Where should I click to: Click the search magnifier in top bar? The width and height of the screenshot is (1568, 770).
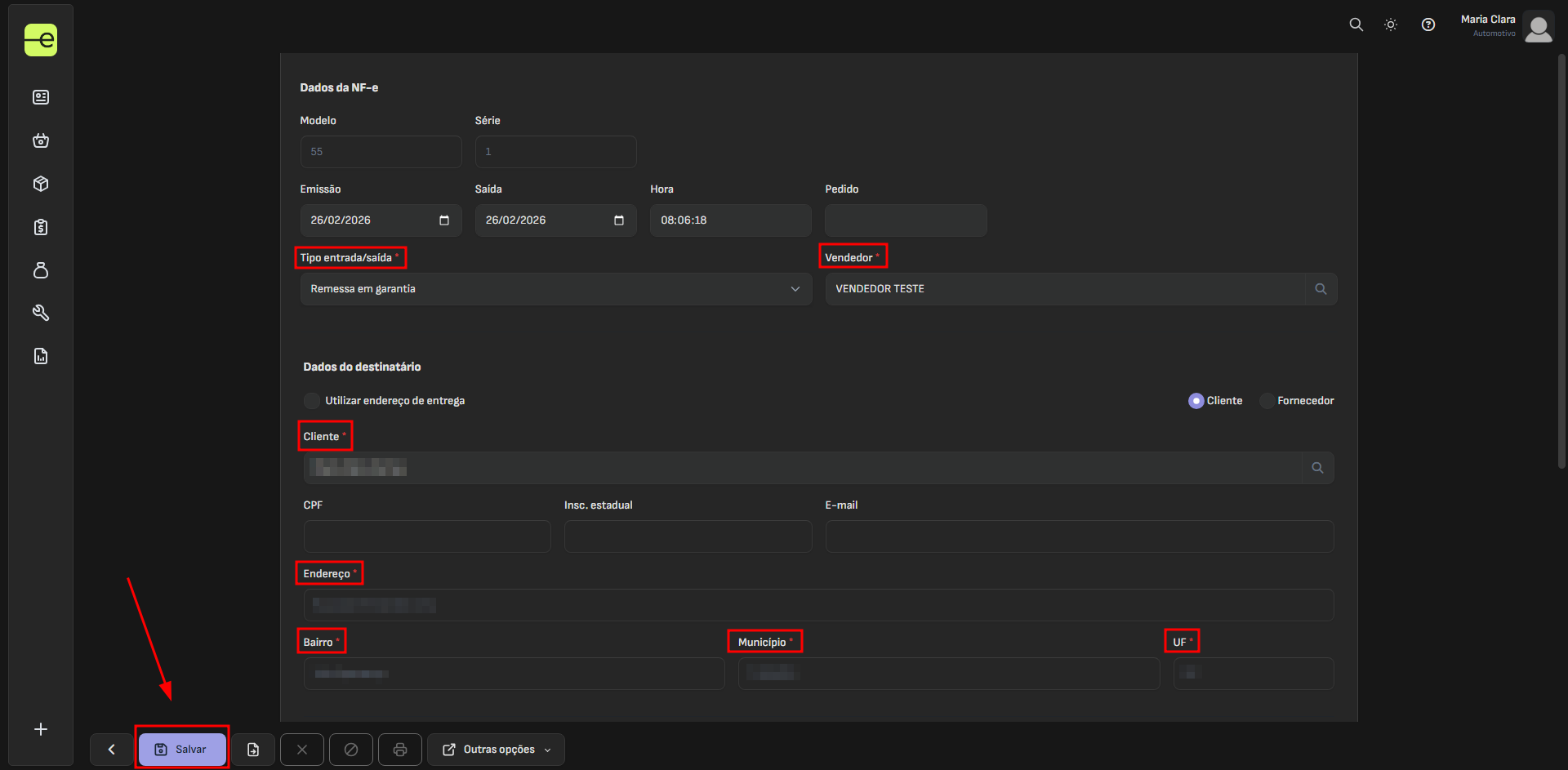click(1356, 24)
